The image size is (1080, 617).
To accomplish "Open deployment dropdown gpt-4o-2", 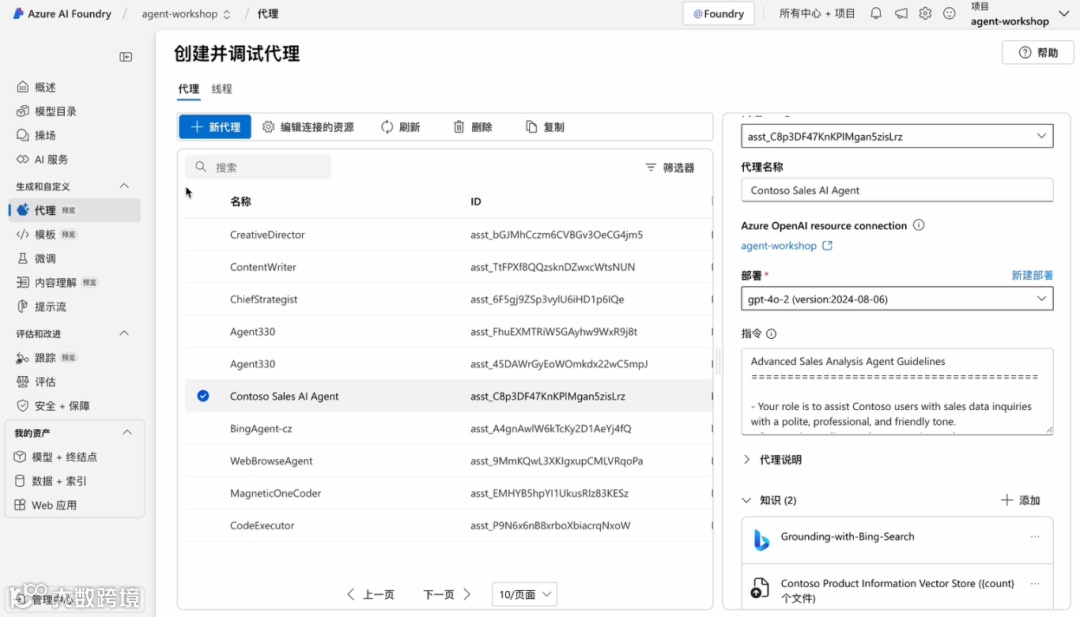I will [x=897, y=299].
